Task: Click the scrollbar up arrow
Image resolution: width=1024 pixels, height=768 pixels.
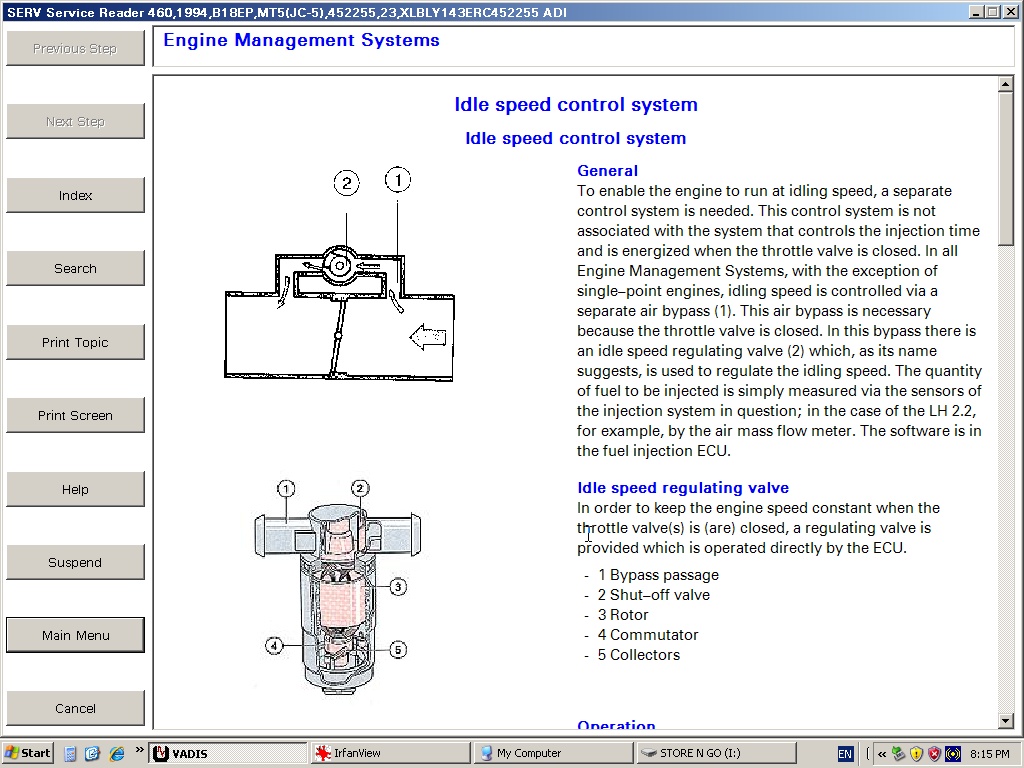Action: coord(1006,84)
